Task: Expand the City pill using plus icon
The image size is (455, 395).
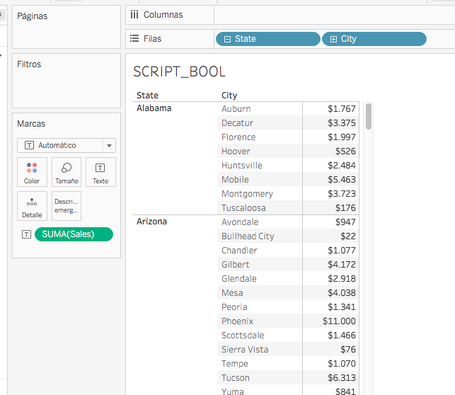Action: tap(333, 39)
